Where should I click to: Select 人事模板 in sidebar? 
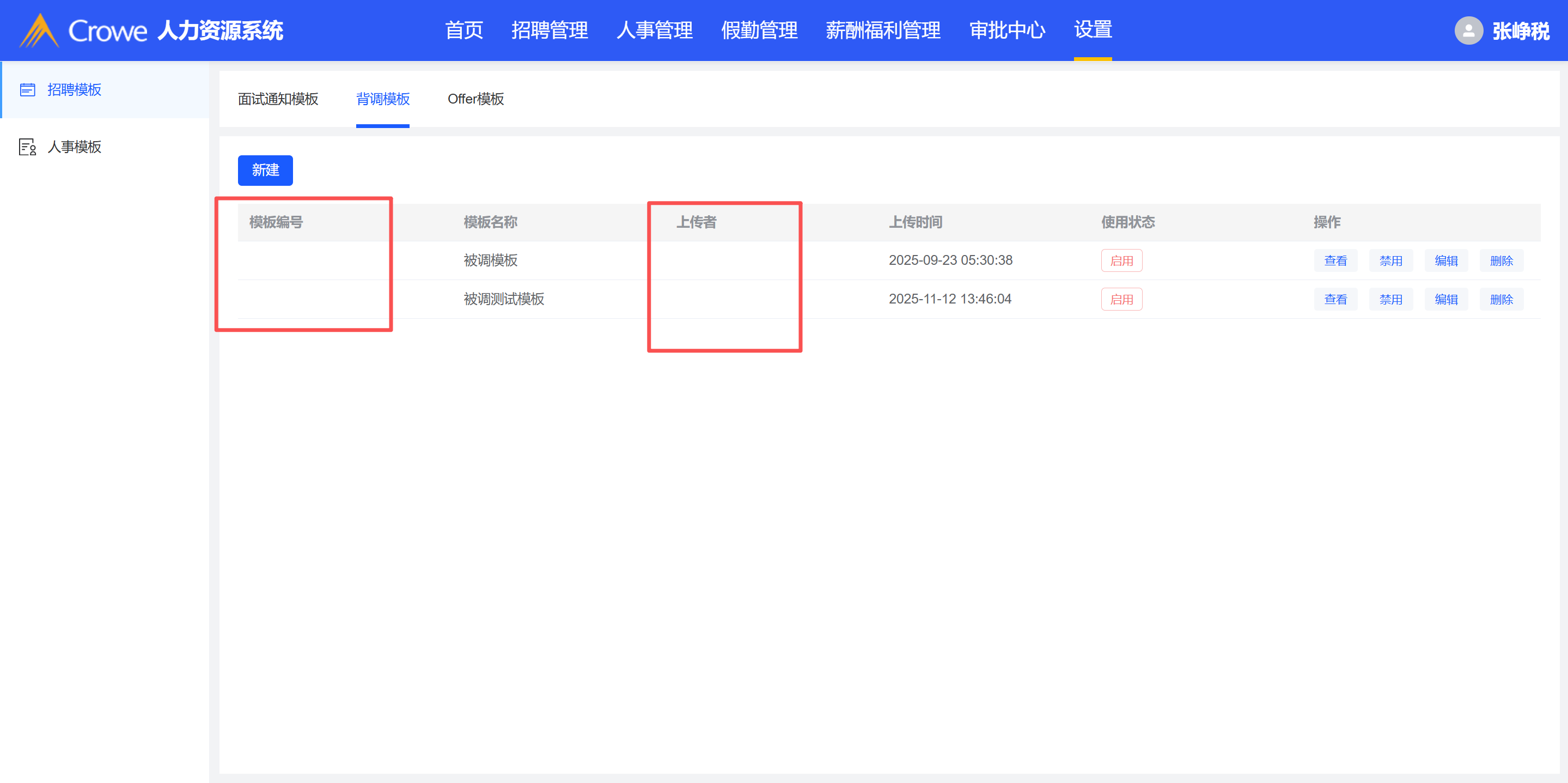click(x=74, y=147)
